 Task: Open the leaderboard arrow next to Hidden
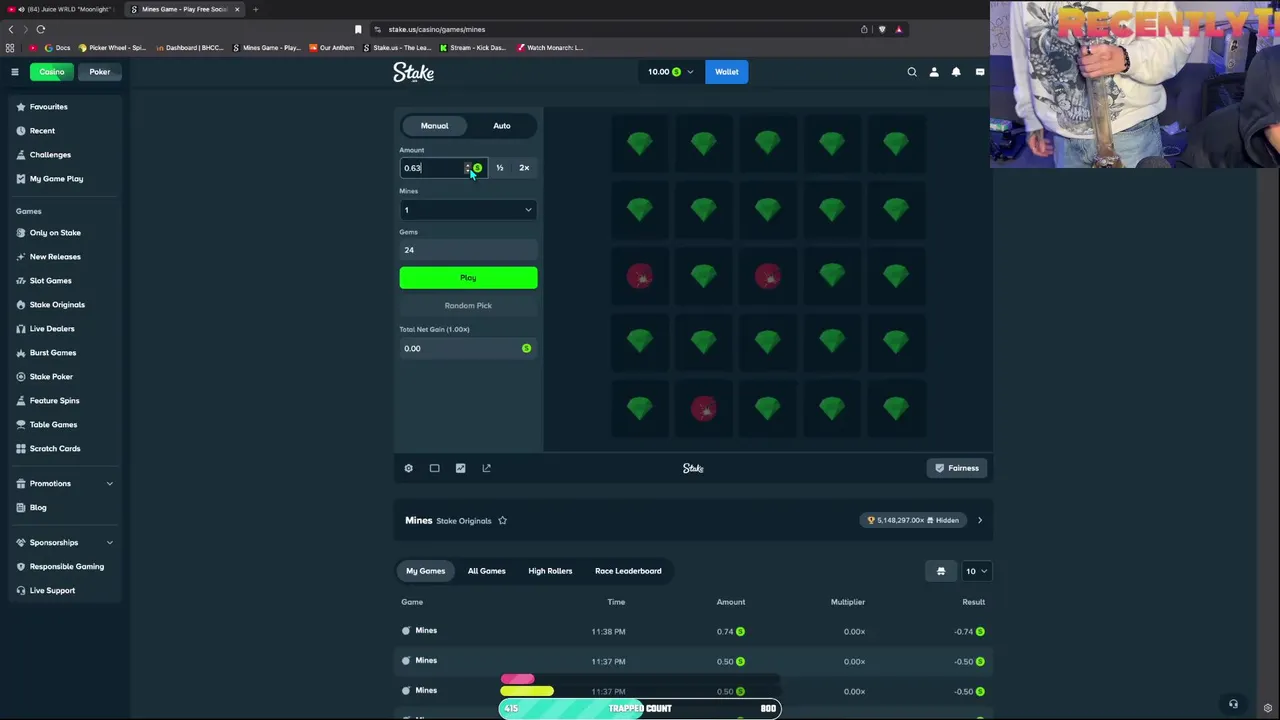tap(980, 520)
